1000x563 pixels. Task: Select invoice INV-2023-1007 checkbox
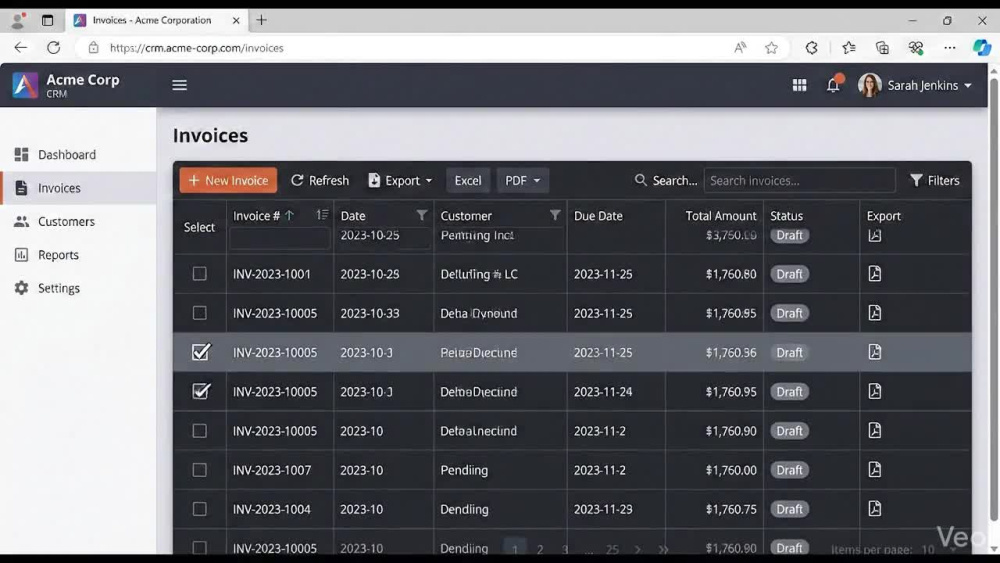coord(200,470)
